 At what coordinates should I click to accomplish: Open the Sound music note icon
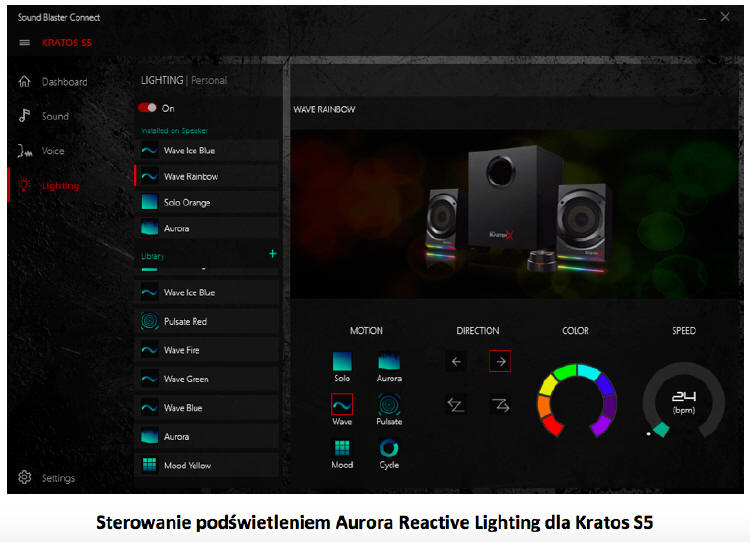pyautogui.click(x=24, y=116)
